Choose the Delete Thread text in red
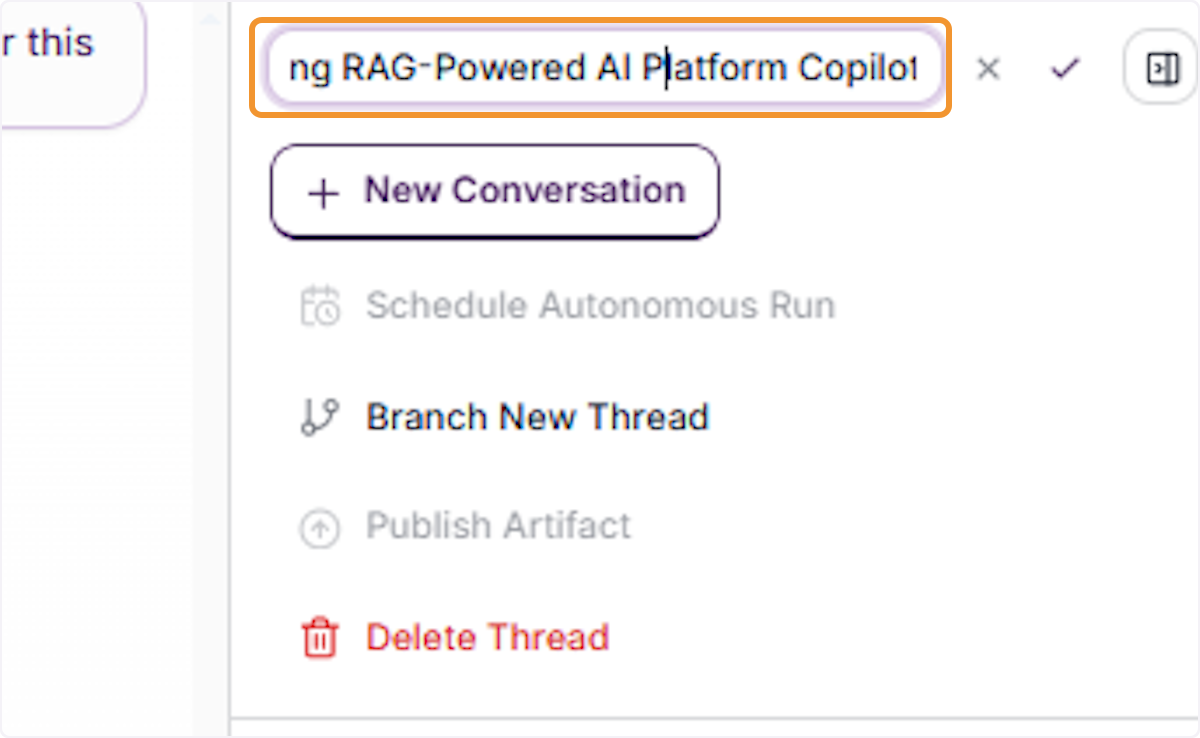Screen dimensions: 1200x738 pos(487,637)
